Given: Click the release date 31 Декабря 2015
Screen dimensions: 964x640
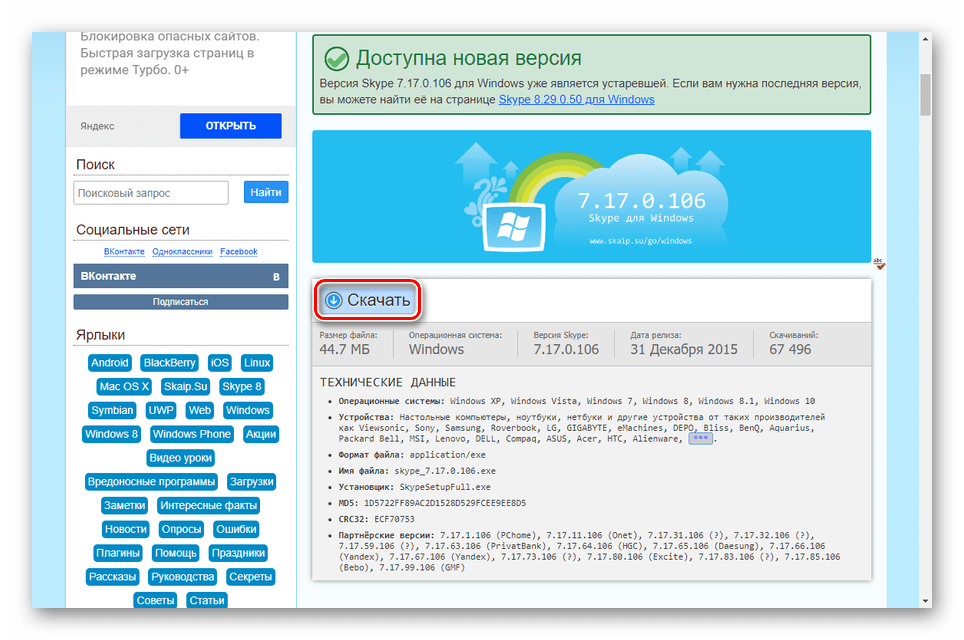Looking at the screenshot, I should click(684, 350).
